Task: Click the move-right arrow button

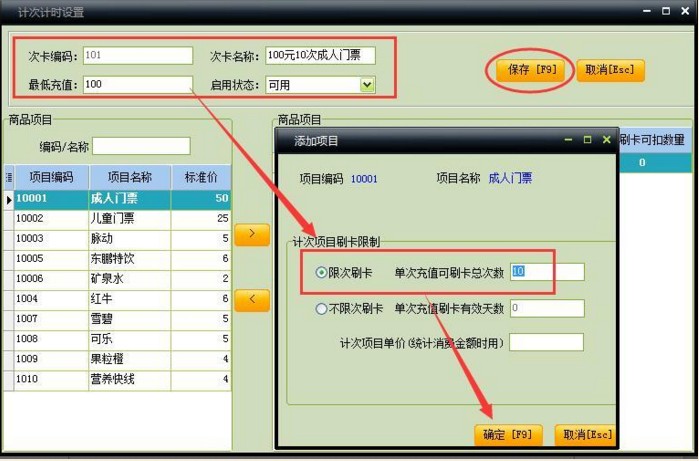Action: point(252,235)
